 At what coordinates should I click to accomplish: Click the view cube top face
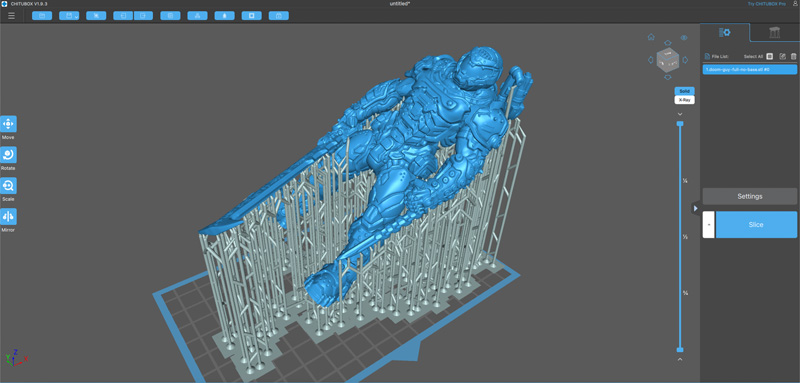[667, 53]
